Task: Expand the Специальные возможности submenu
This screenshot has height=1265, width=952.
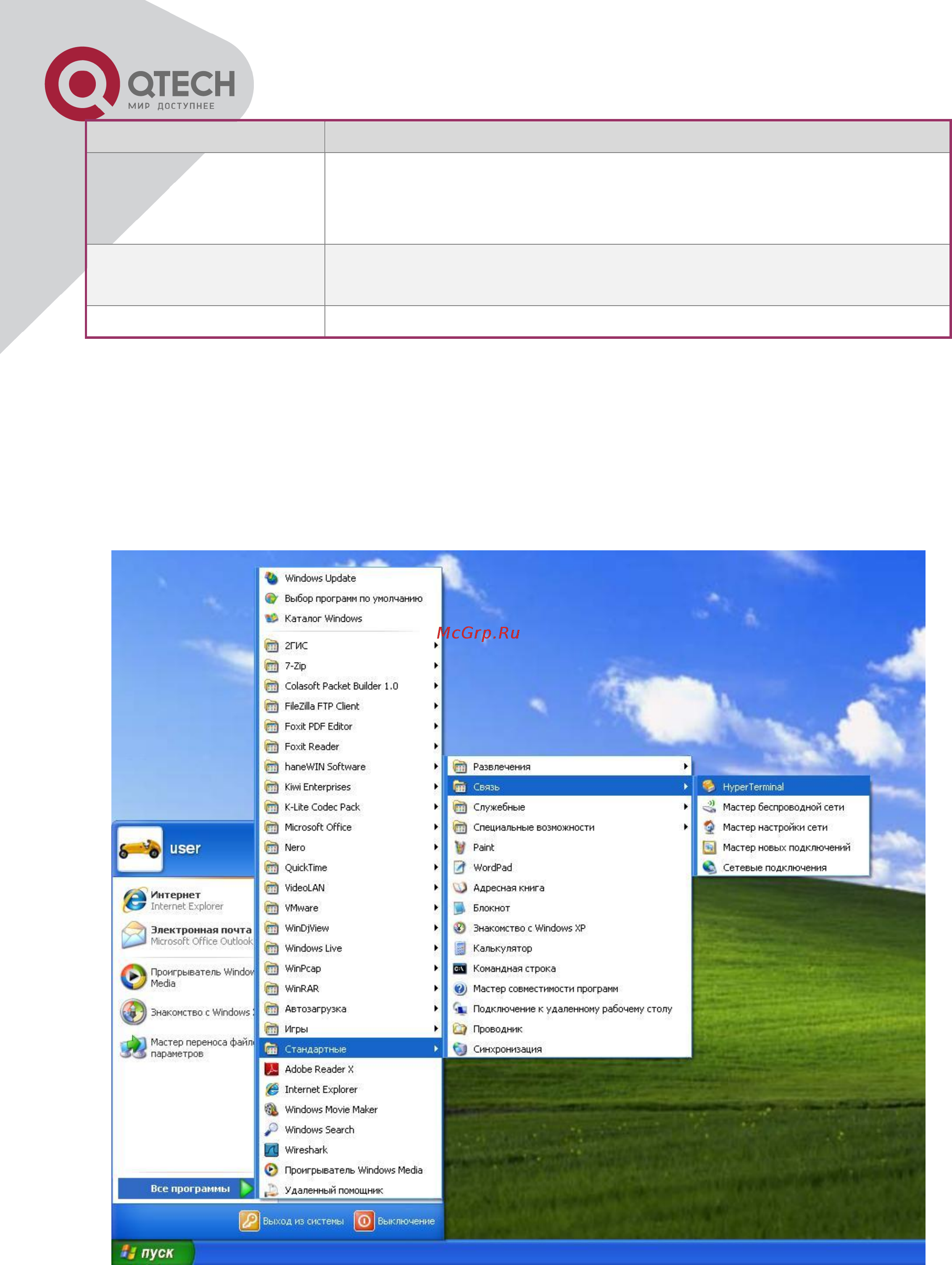Action: point(569,827)
